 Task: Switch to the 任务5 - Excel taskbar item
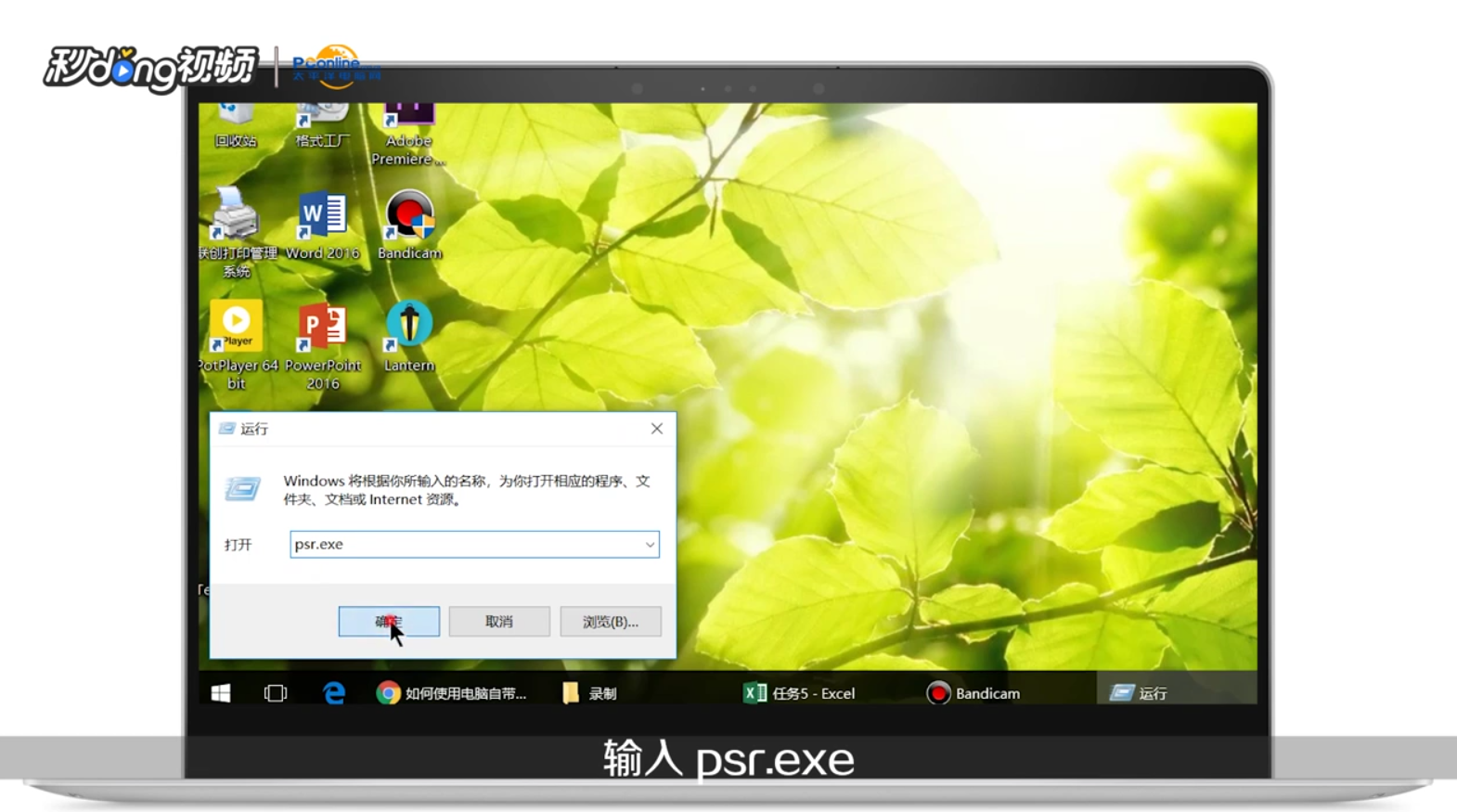click(x=800, y=693)
